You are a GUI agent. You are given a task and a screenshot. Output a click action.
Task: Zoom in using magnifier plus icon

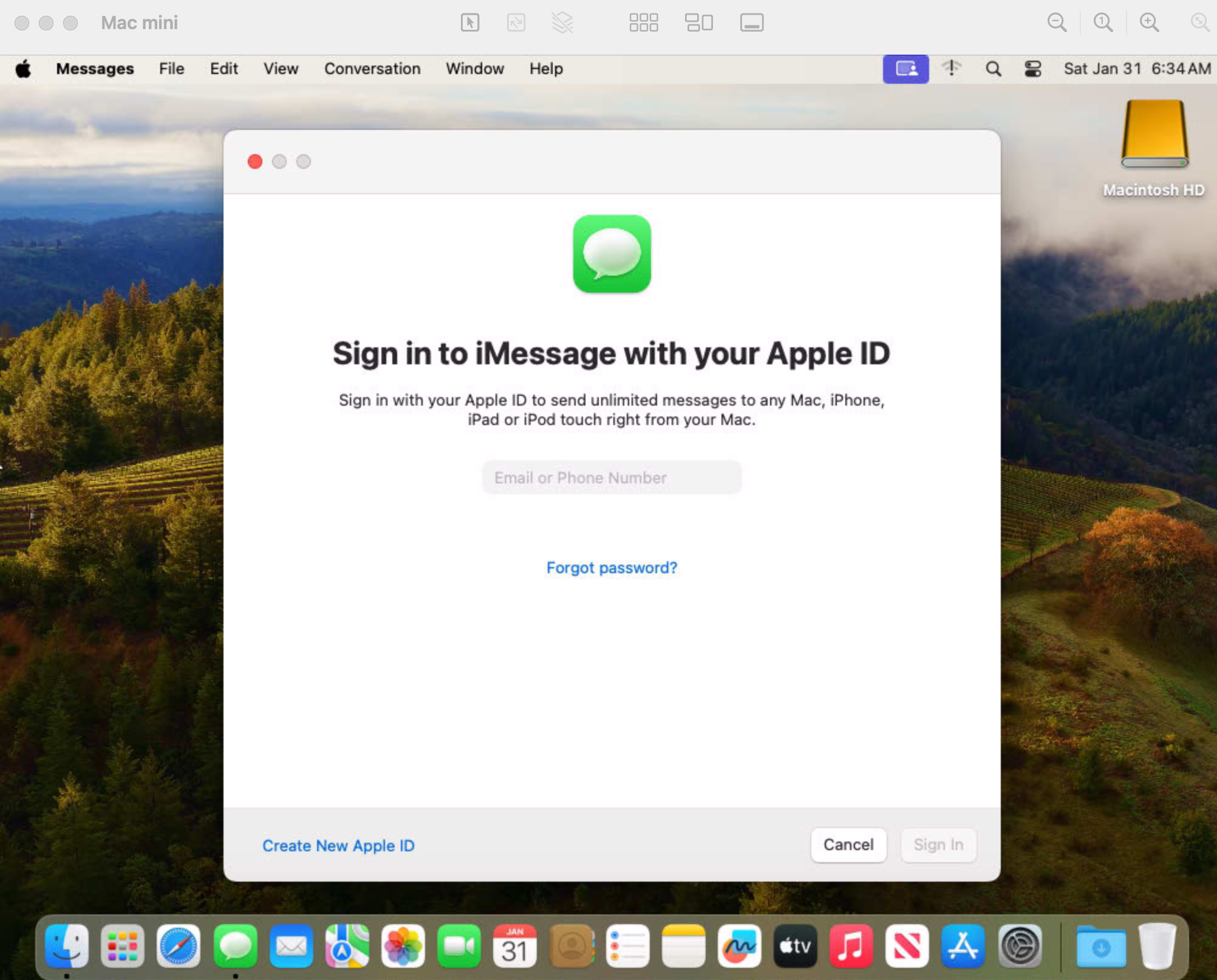(x=1149, y=22)
